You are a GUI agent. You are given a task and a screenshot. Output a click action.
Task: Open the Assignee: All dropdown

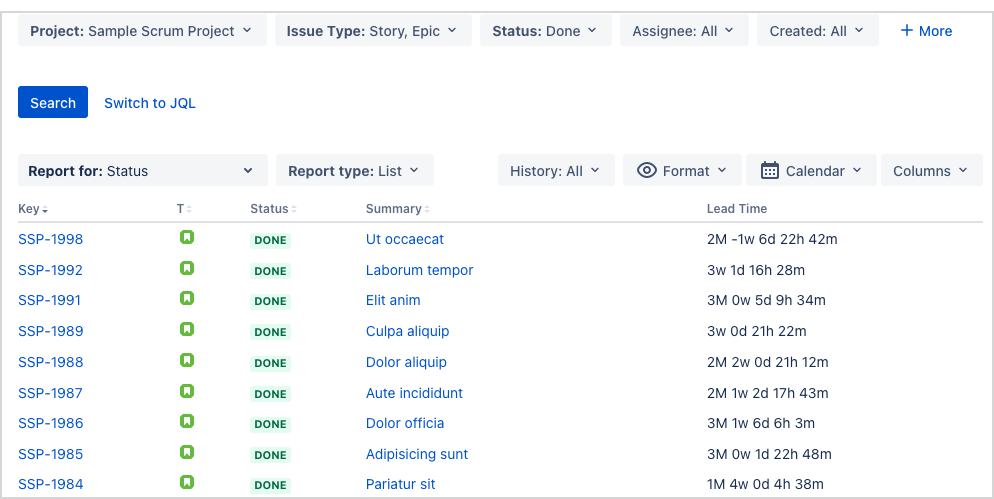(684, 30)
